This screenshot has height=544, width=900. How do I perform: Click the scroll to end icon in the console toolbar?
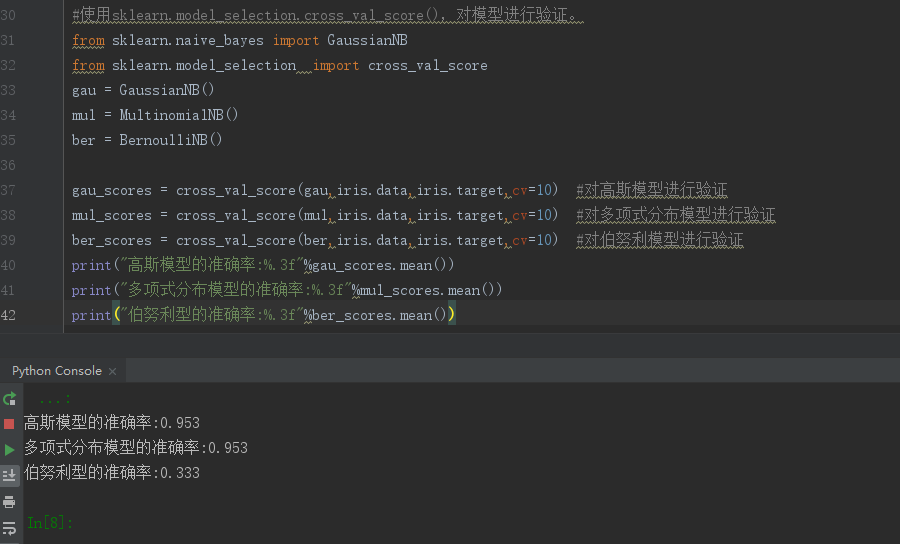click(9, 475)
